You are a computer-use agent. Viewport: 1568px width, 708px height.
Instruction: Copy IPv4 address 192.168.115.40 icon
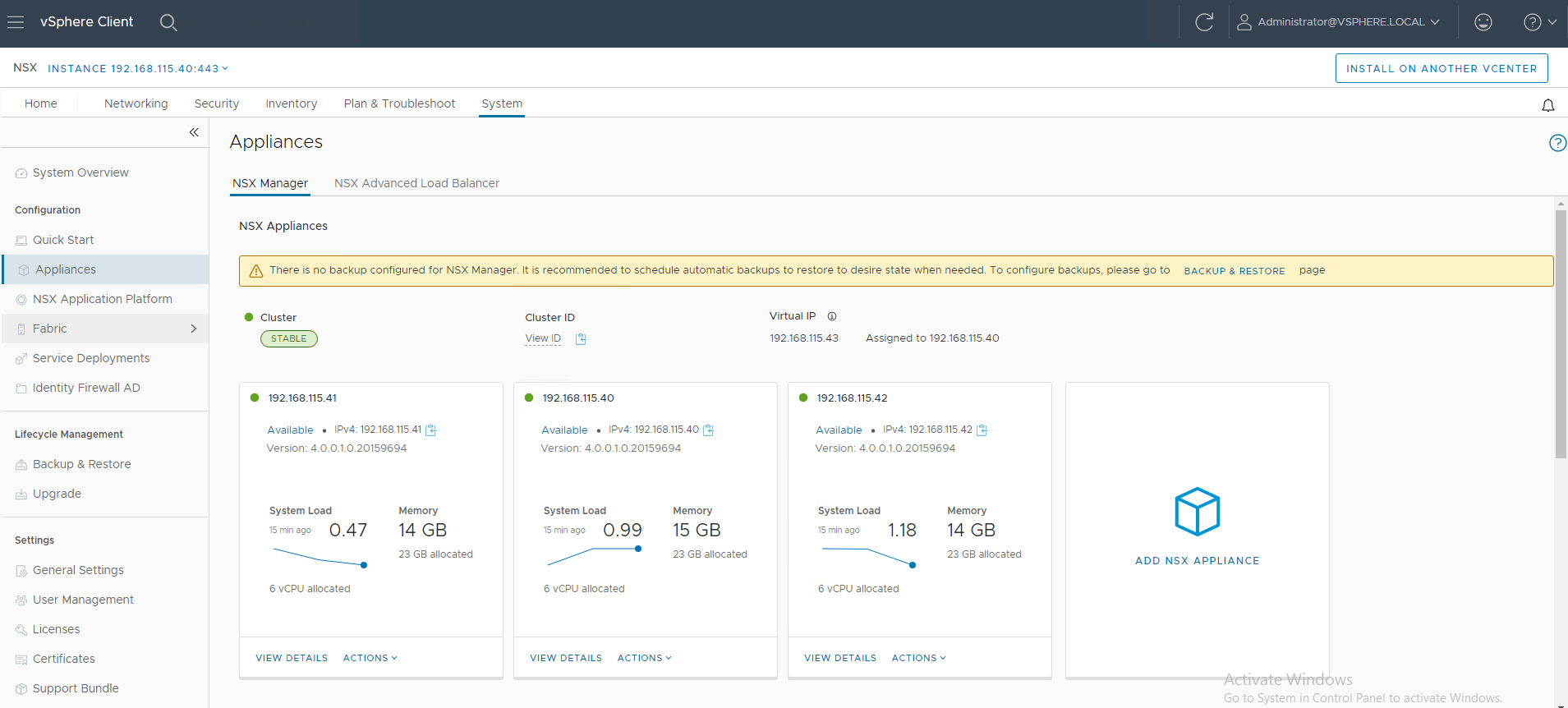point(709,430)
